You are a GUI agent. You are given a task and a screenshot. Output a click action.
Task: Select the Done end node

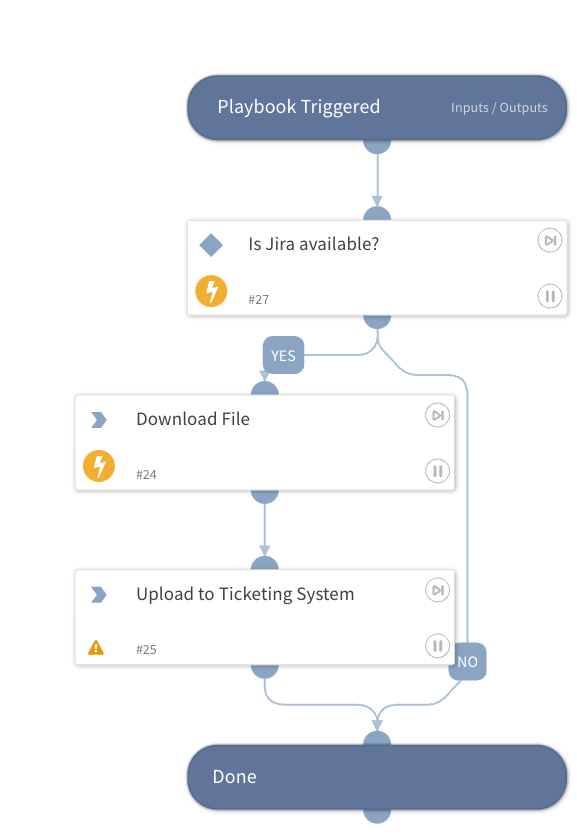(x=377, y=777)
